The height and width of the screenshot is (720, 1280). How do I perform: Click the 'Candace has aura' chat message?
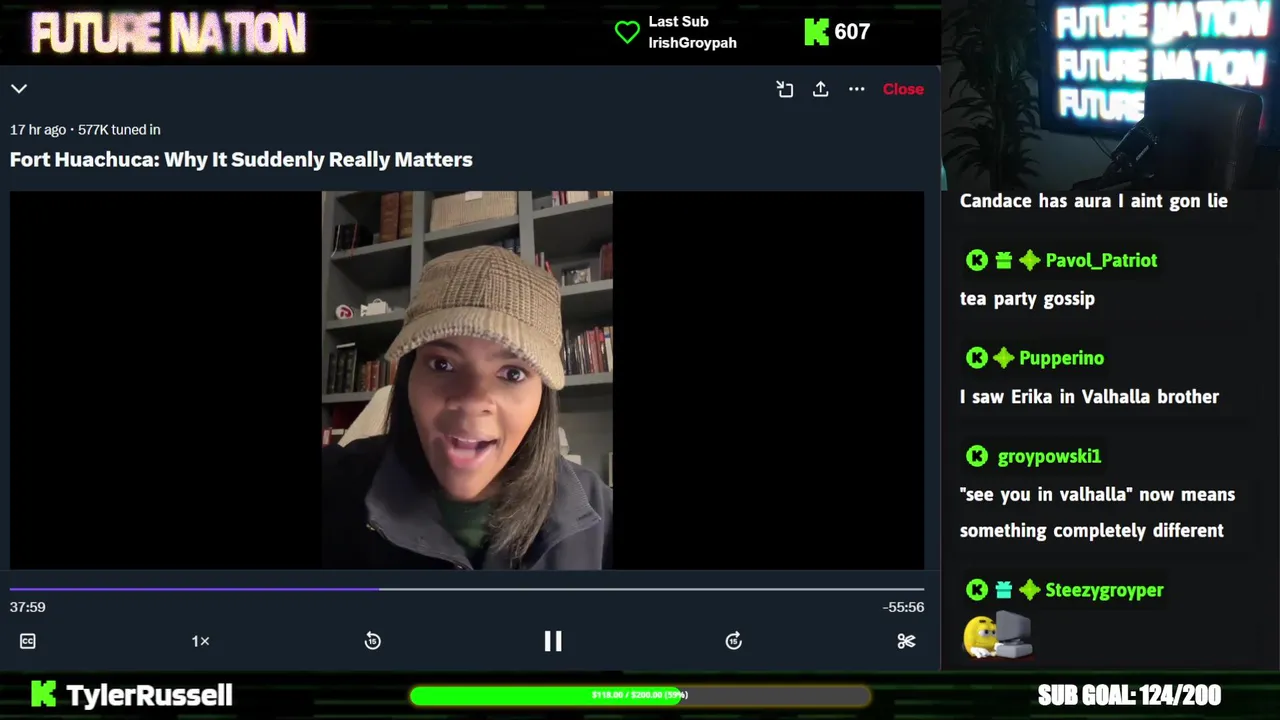pos(1093,201)
